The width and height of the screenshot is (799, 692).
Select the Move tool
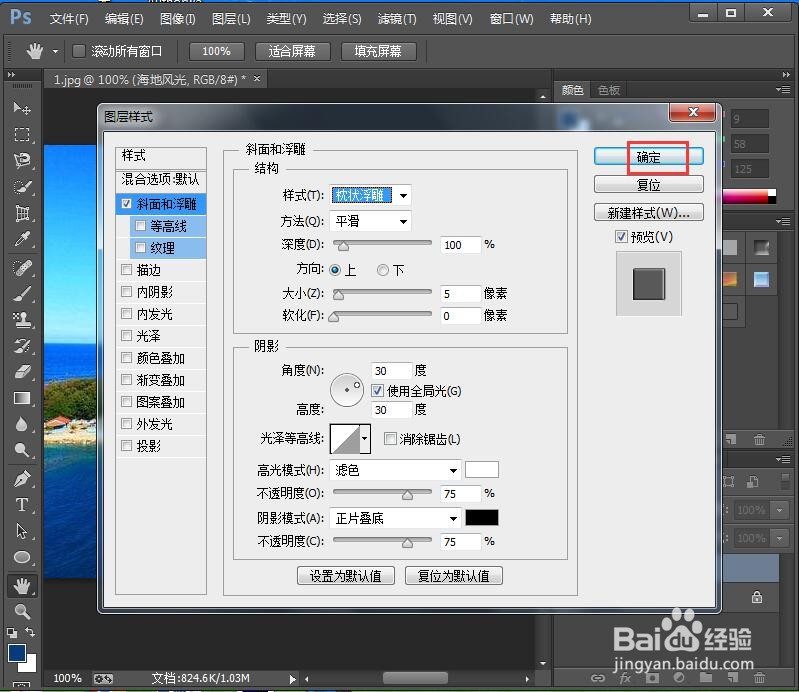(22, 108)
